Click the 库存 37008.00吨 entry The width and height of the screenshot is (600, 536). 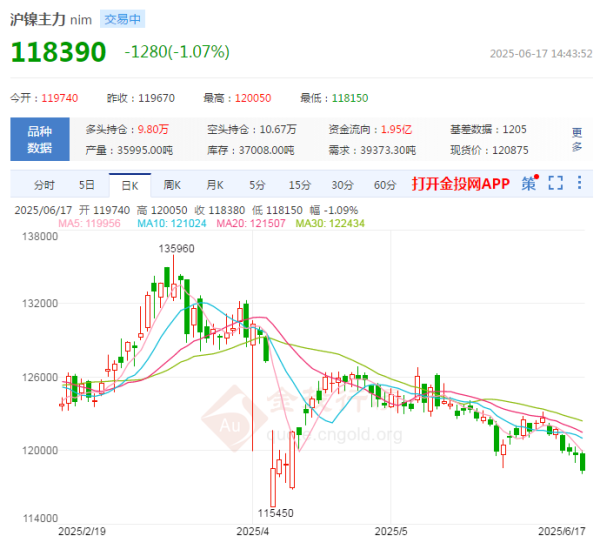click(251, 150)
